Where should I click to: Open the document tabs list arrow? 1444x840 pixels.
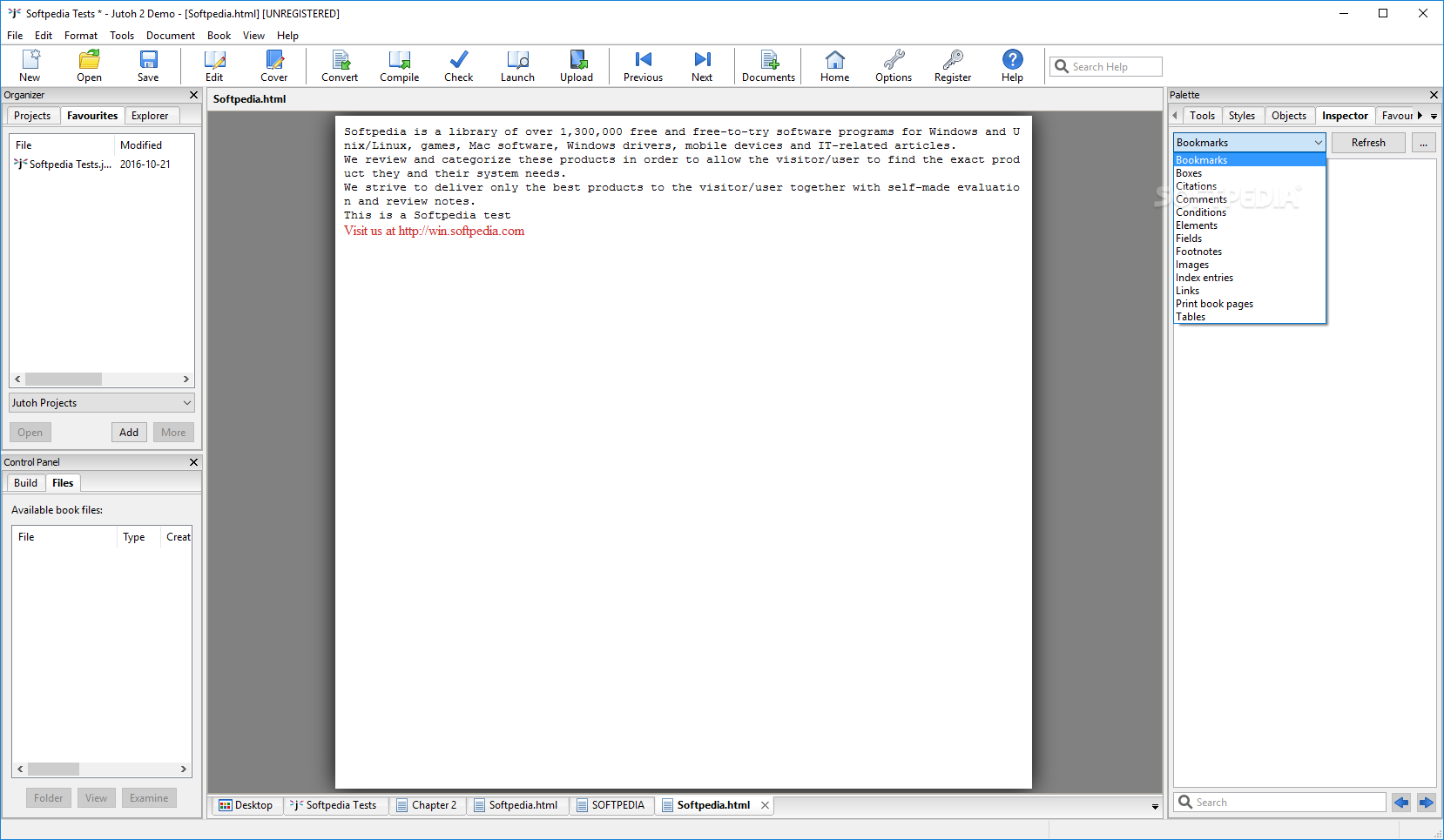tap(1155, 807)
